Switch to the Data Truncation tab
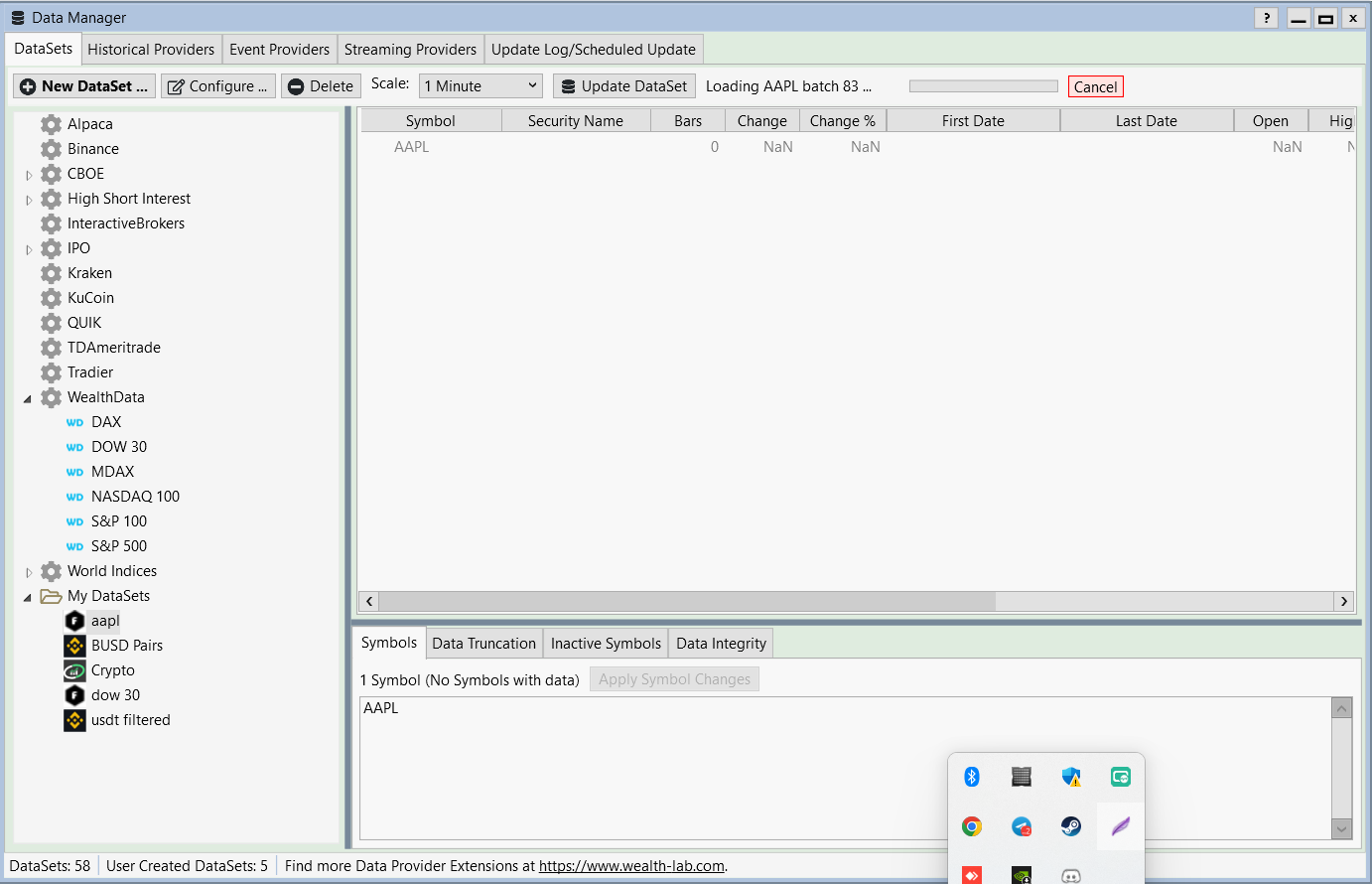1372x884 pixels. [483, 644]
